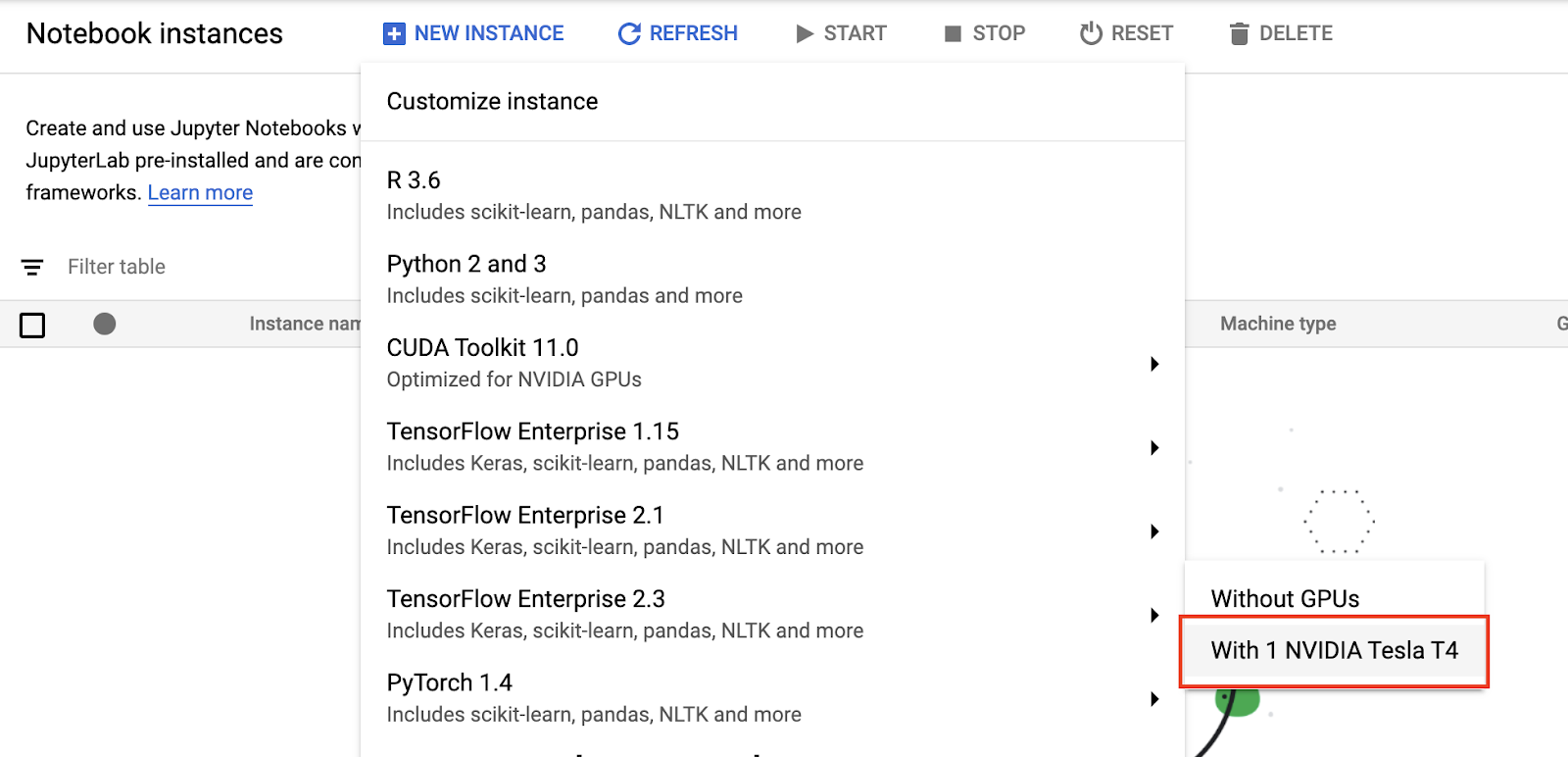
Task: Expand the TensorFlow Enterprise 2.3 submenu arrow
Action: (1154, 615)
